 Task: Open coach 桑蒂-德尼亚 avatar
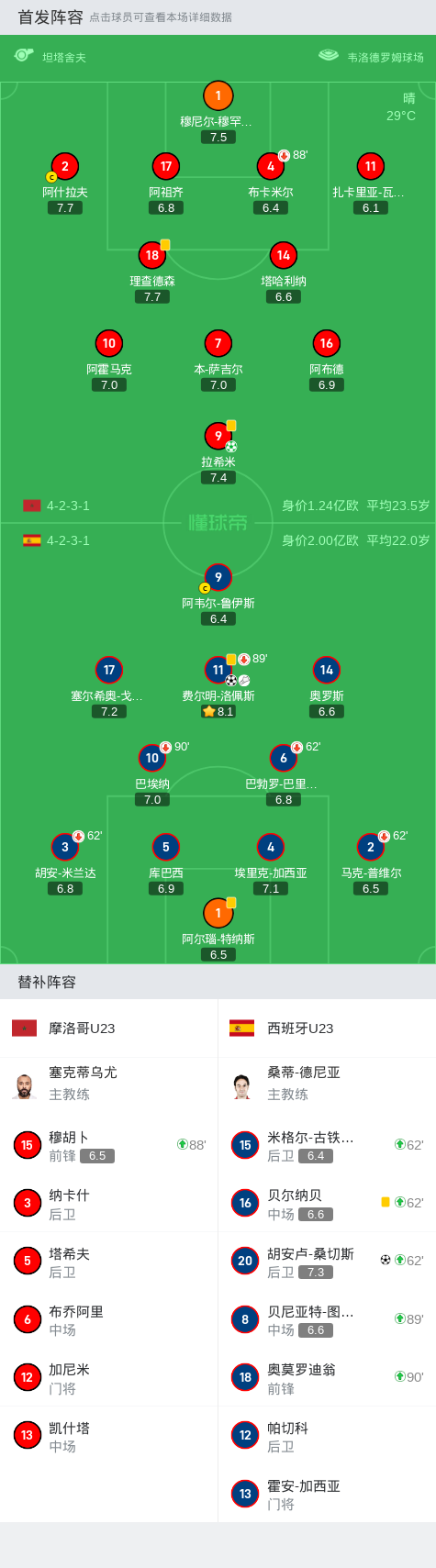(242, 1084)
